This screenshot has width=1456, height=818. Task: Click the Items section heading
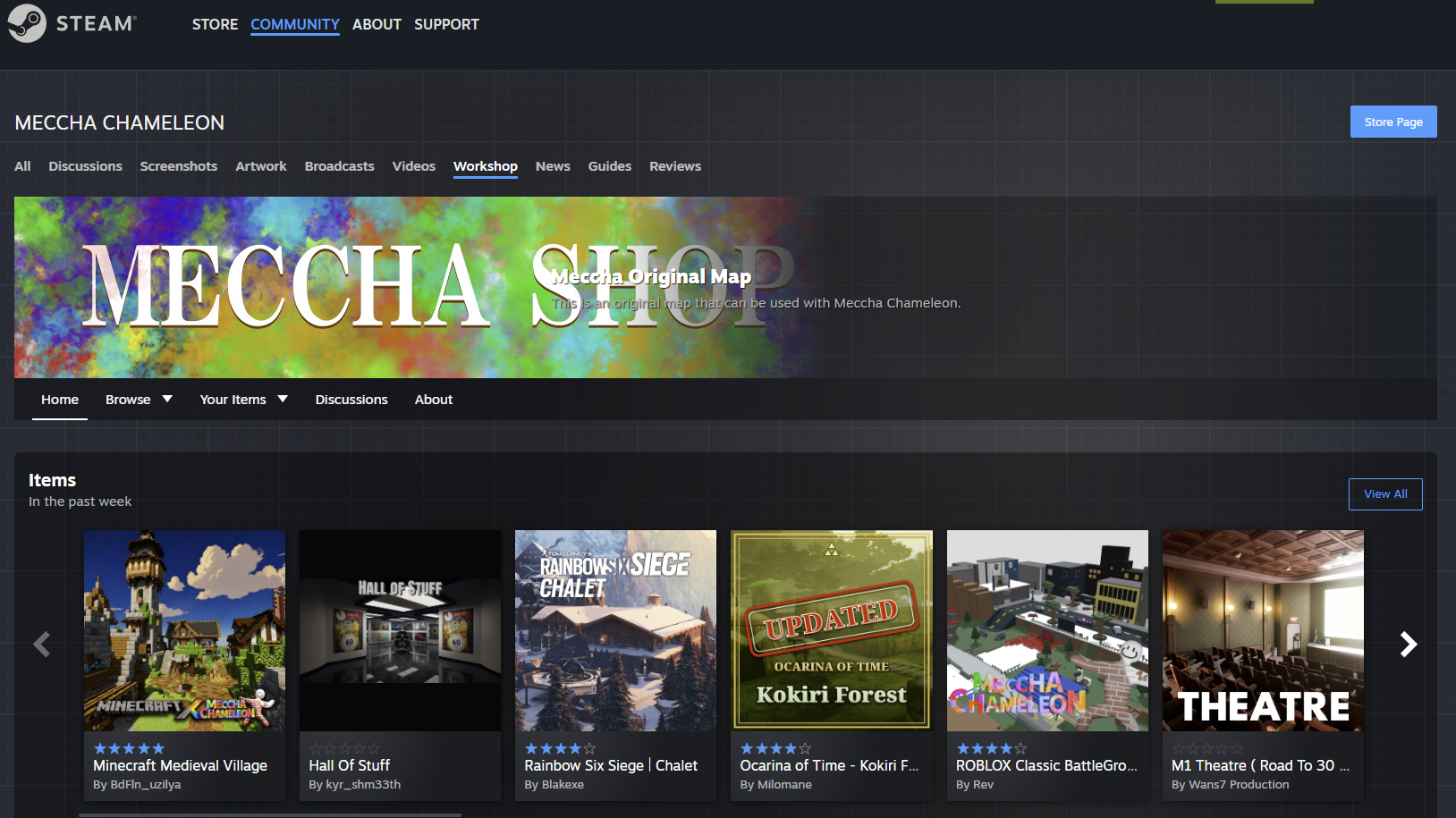point(52,480)
